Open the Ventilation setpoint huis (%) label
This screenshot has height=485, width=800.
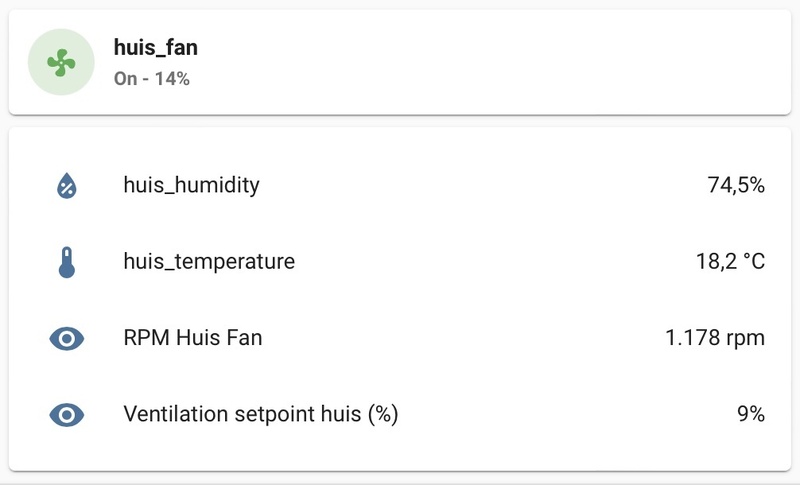point(261,414)
